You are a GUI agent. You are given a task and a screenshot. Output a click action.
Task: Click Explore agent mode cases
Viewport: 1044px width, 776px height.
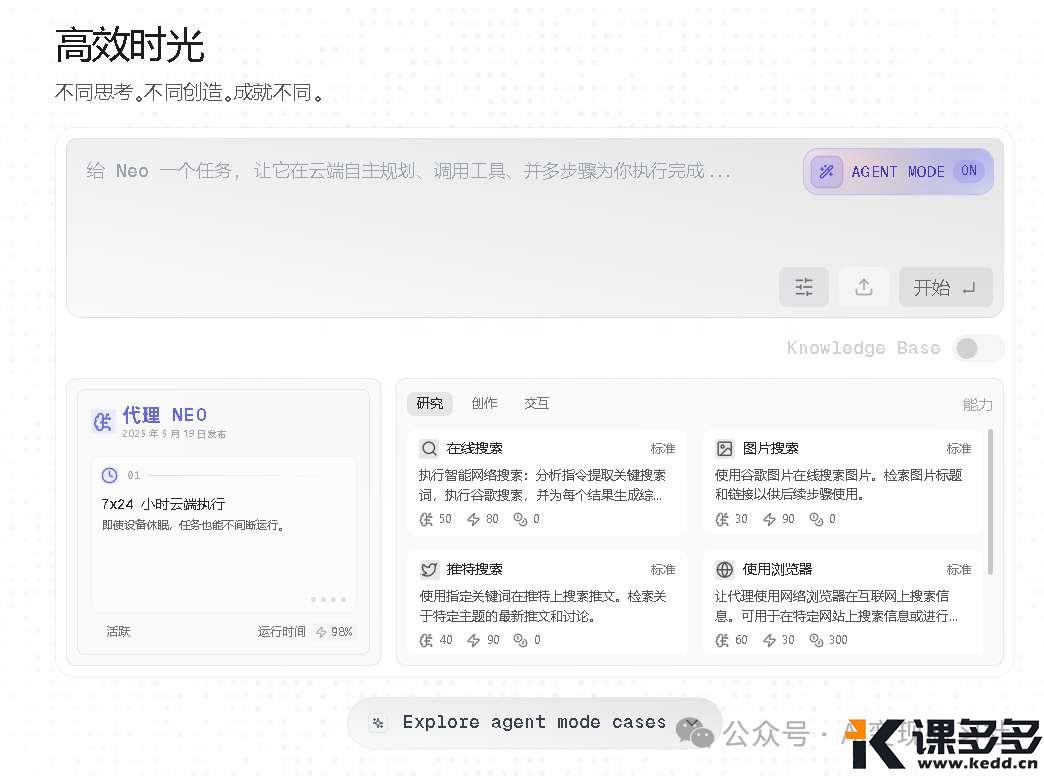(x=534, y=722)
